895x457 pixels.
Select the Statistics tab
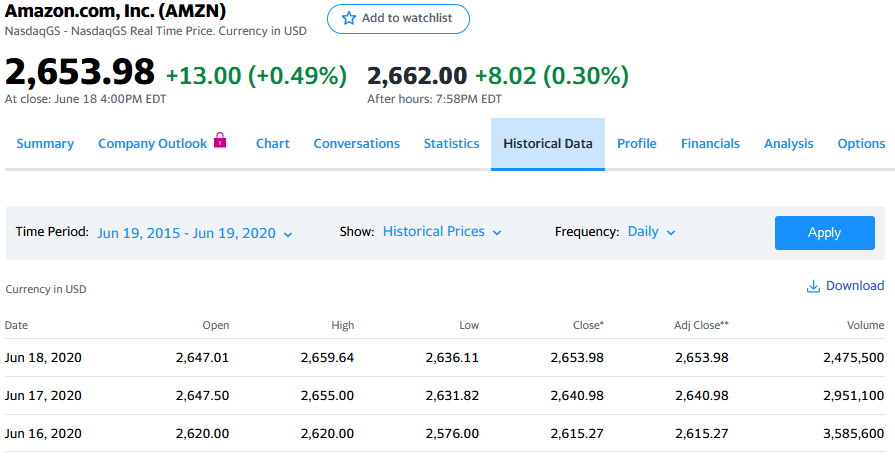click(x=451, y=144)
